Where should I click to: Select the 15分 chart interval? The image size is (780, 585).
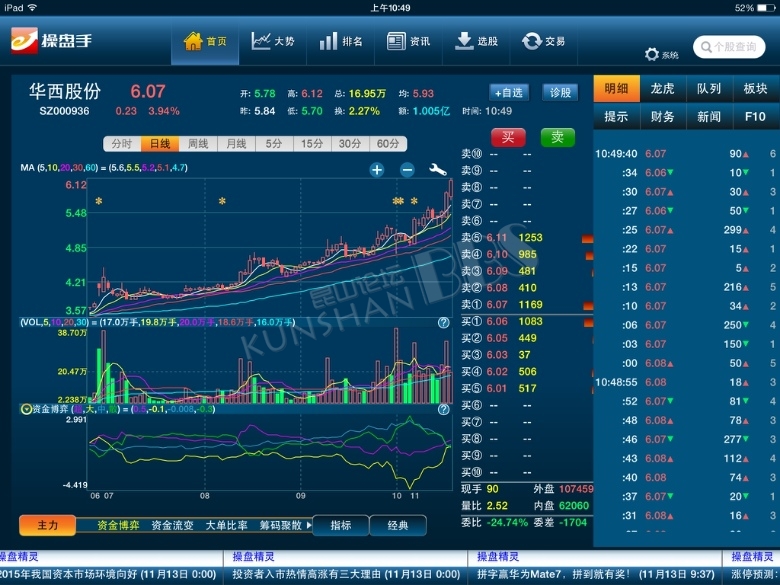312,144
